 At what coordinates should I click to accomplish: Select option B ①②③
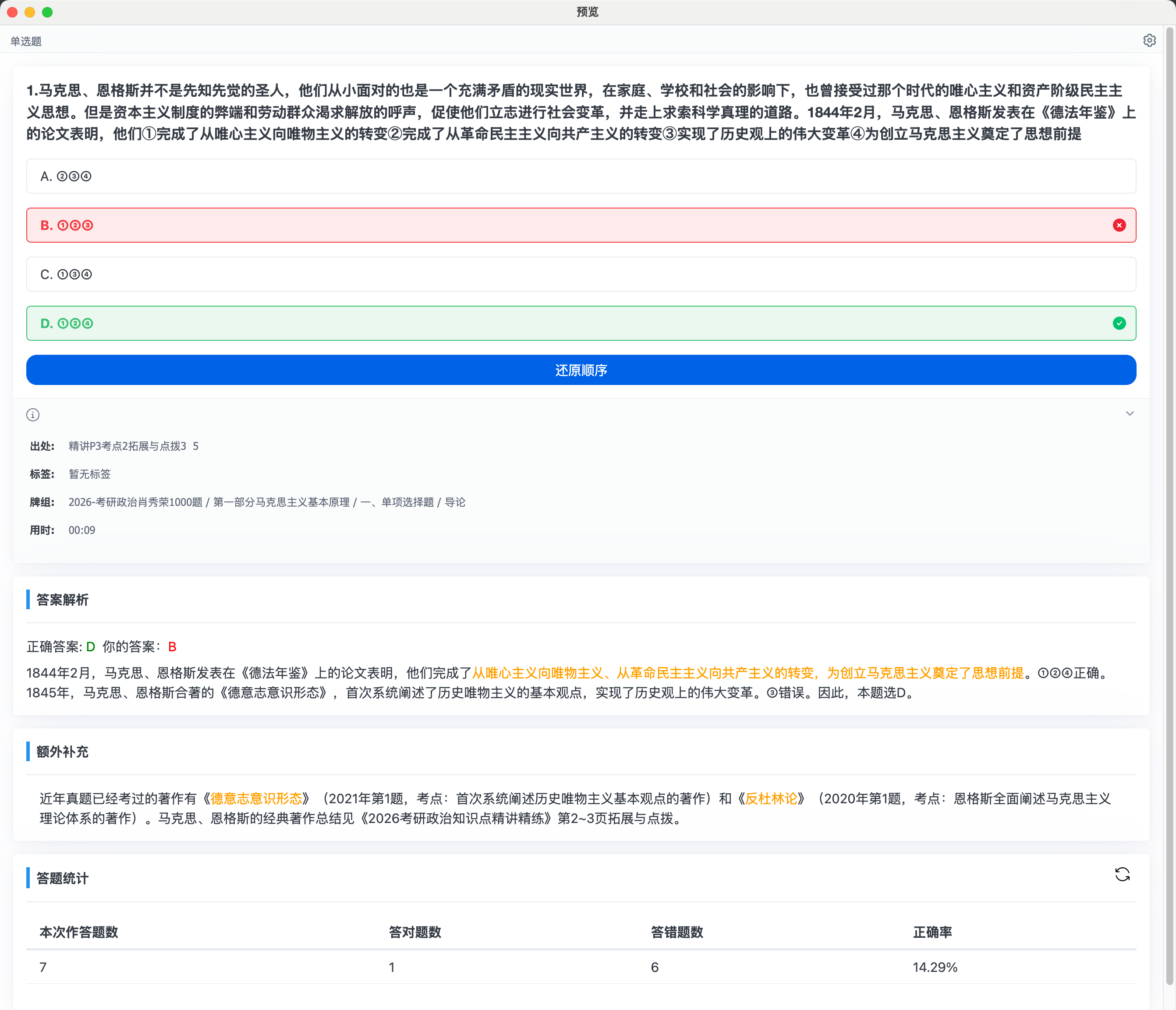click(x=581, y=225)
